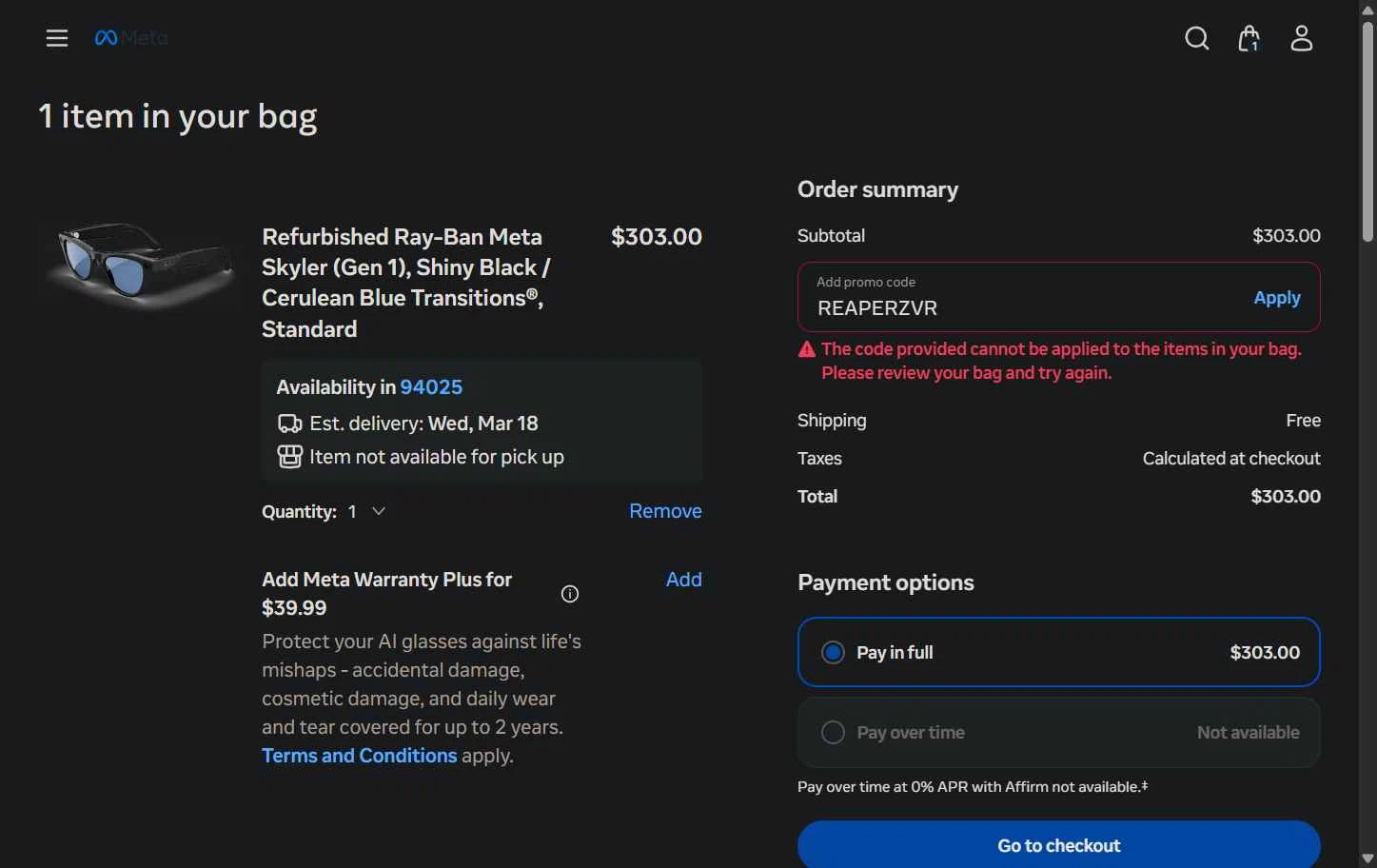
Task: Open the account profile icon
Action: [1301, 38]
